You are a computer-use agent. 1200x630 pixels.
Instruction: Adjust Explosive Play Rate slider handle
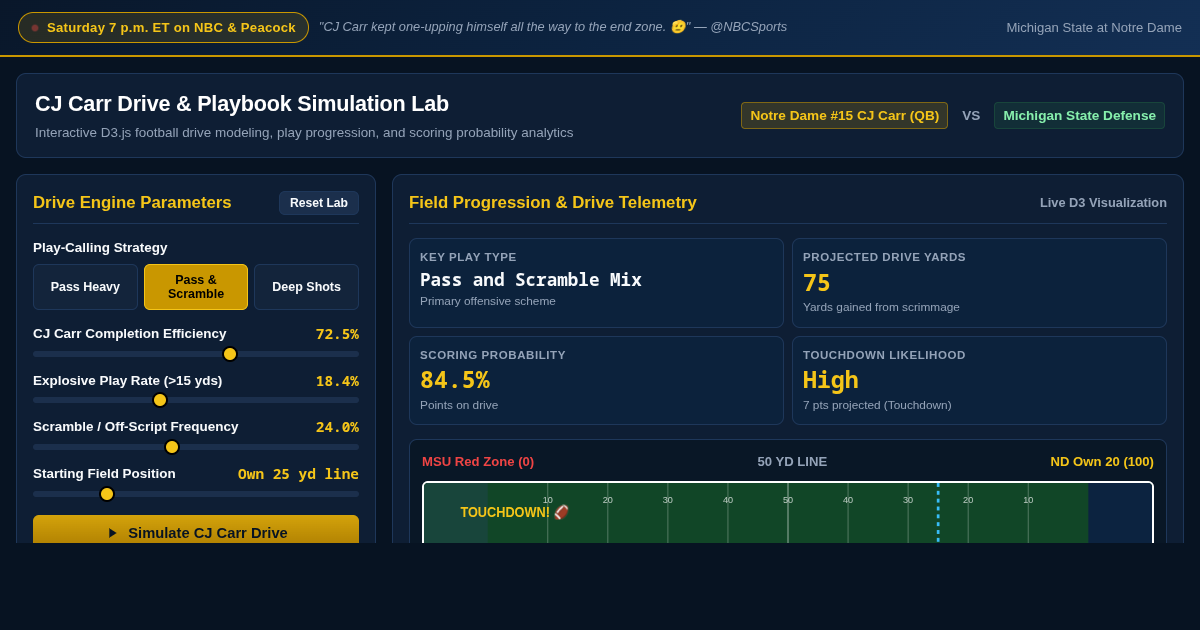[x=160, y=400]
